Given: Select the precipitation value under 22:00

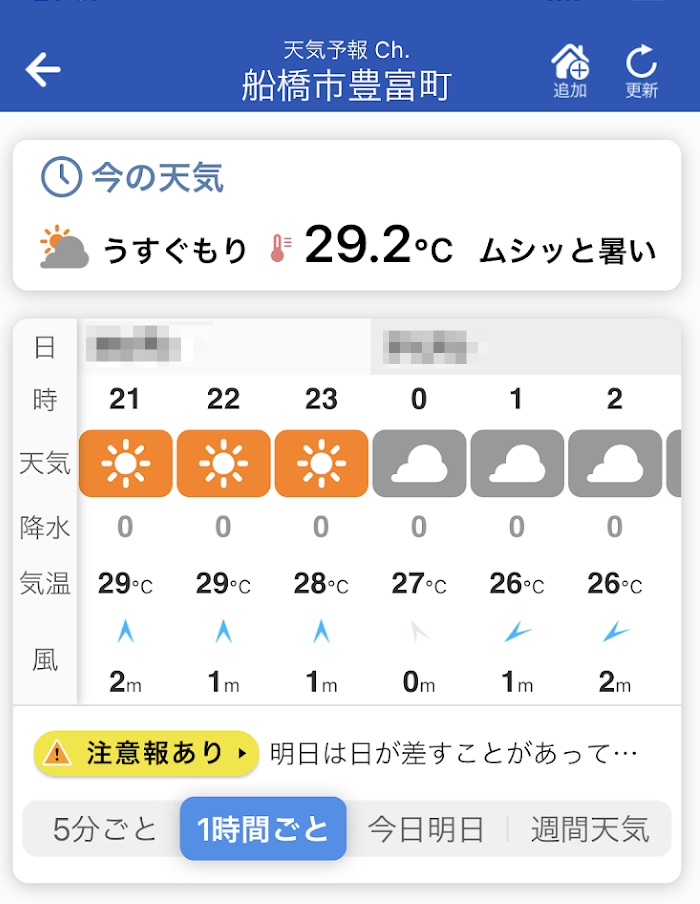Looking at the screenshot, I should point(224,527).
